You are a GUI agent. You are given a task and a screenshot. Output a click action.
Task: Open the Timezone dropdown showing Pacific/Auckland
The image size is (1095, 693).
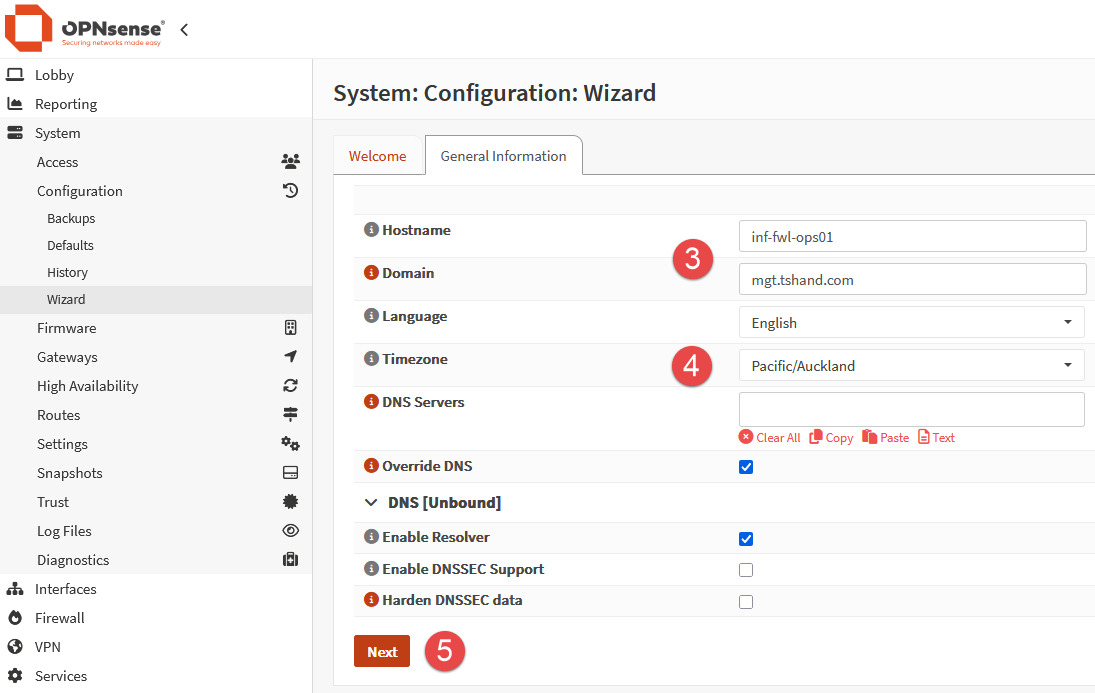pyautogui.click(x=911, y=366)
